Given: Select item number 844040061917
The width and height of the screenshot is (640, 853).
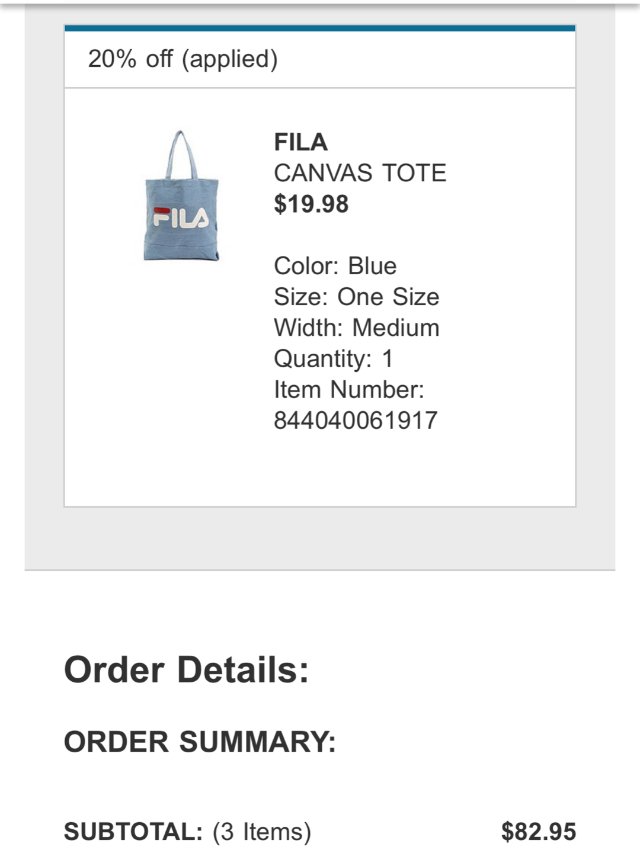Looking at the screenshot, I should click(356, 421).
